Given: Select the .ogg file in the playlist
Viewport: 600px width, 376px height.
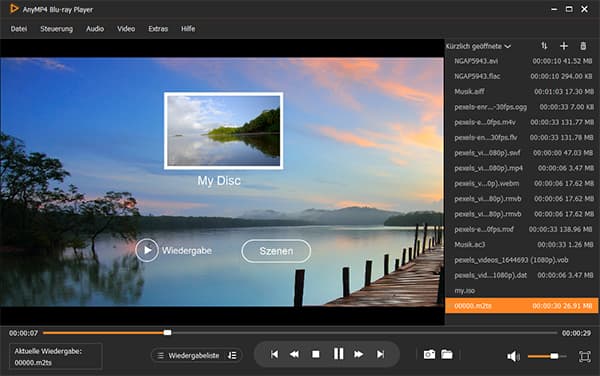Looking at the screenshot, I should click(x=522, y=107).
